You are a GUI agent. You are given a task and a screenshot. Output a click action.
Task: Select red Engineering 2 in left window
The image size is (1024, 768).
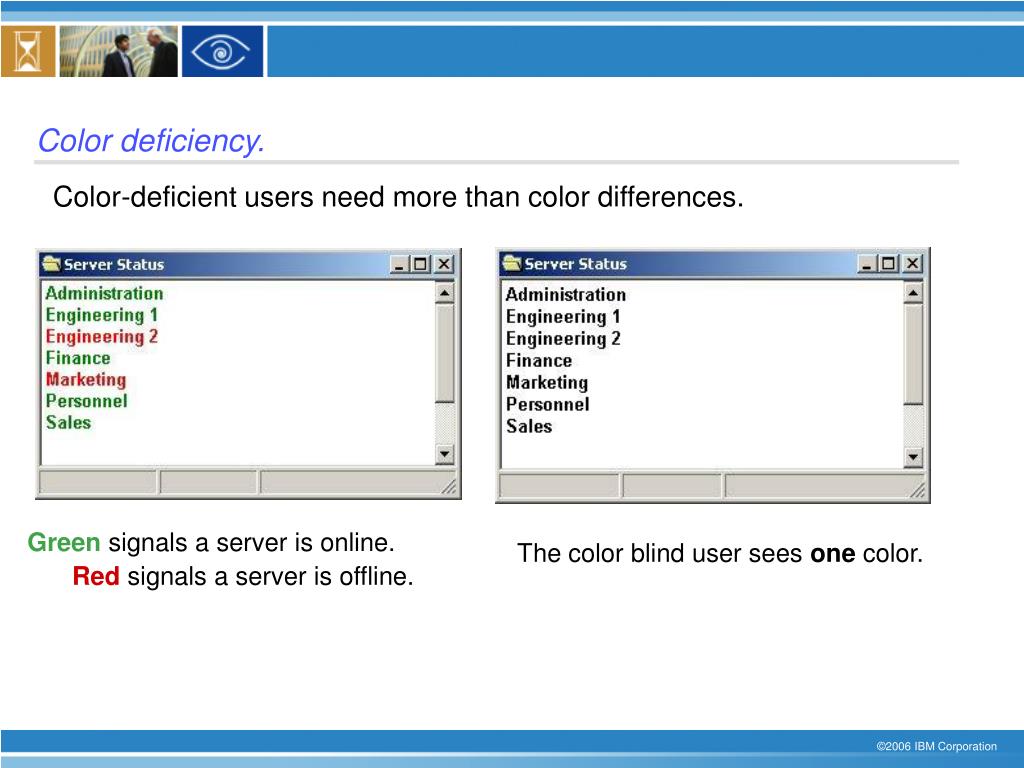102,337
